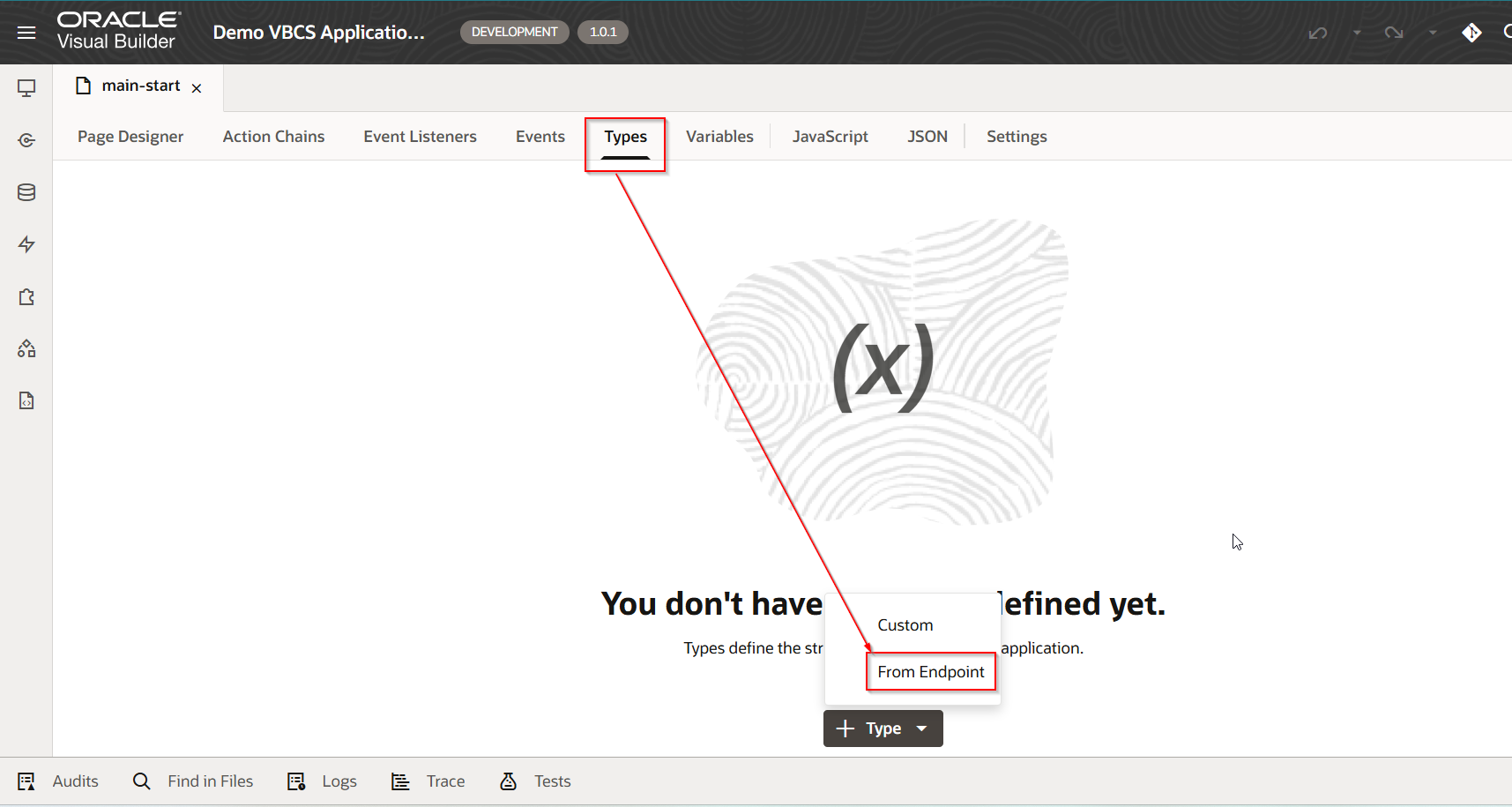Screen dimensions: 1512x807
Task: Open the hamburger navigation menu
Action: click(26, 33)
